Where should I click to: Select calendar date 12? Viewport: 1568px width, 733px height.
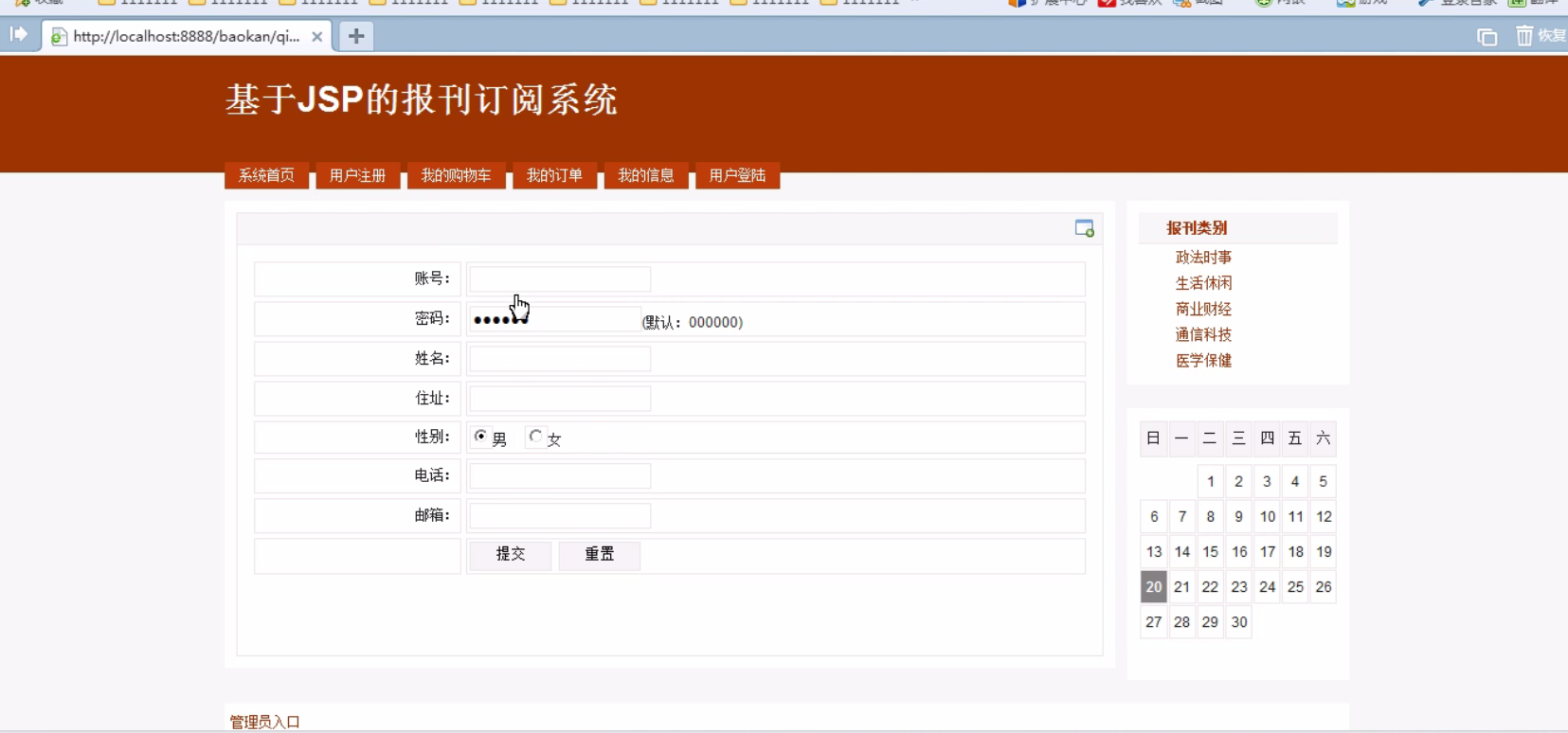(x=1324, y=517)
